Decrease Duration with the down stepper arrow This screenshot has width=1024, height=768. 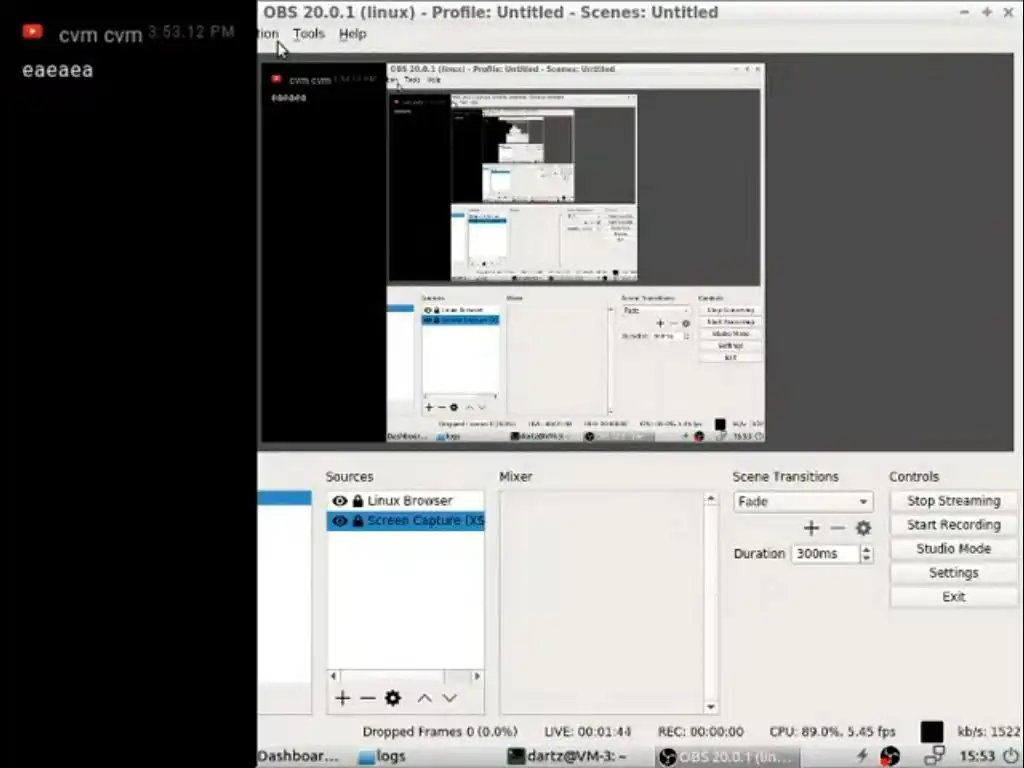tap(867, 558)
